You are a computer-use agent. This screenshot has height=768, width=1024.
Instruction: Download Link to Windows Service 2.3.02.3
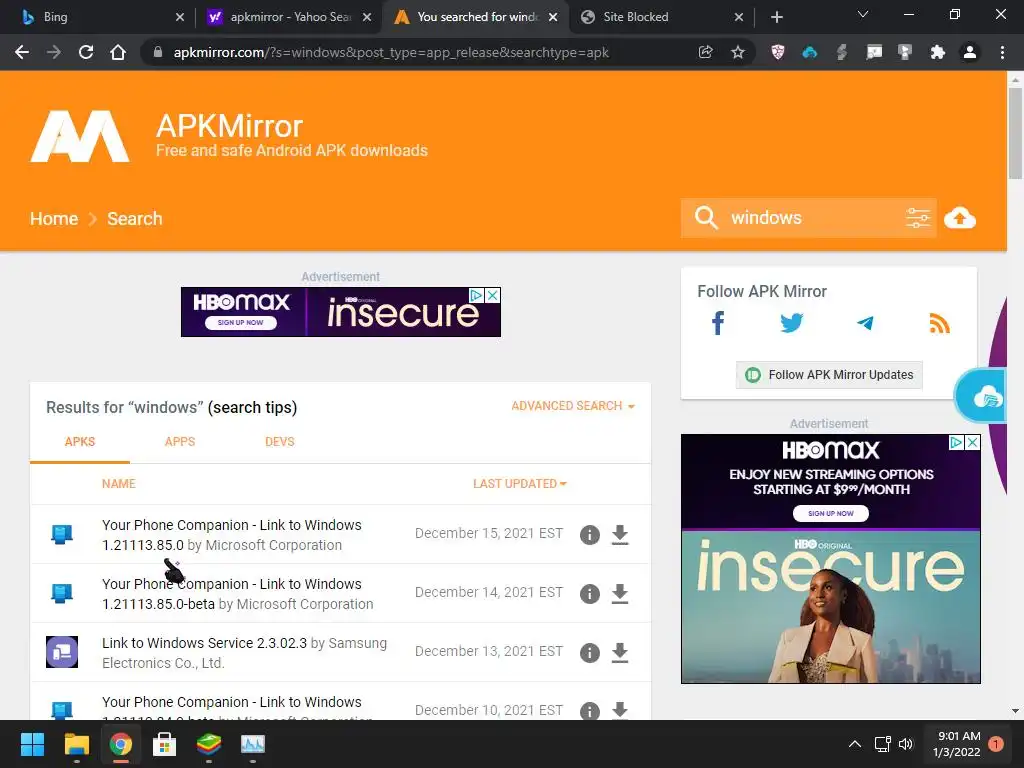[x=620, y=652]
